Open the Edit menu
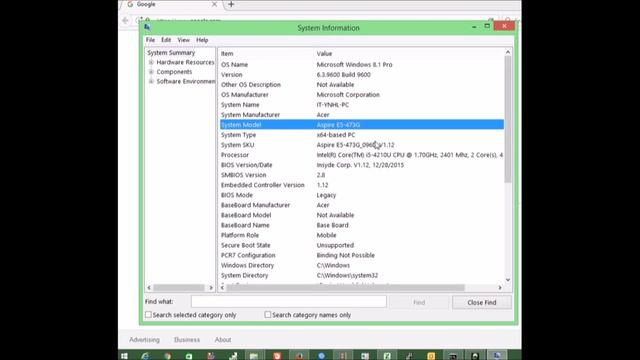640x360 pixels. (x=166, y=40)
